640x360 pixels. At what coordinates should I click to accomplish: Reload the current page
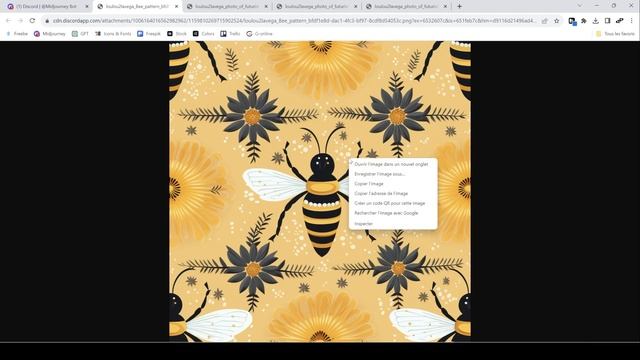32,20
